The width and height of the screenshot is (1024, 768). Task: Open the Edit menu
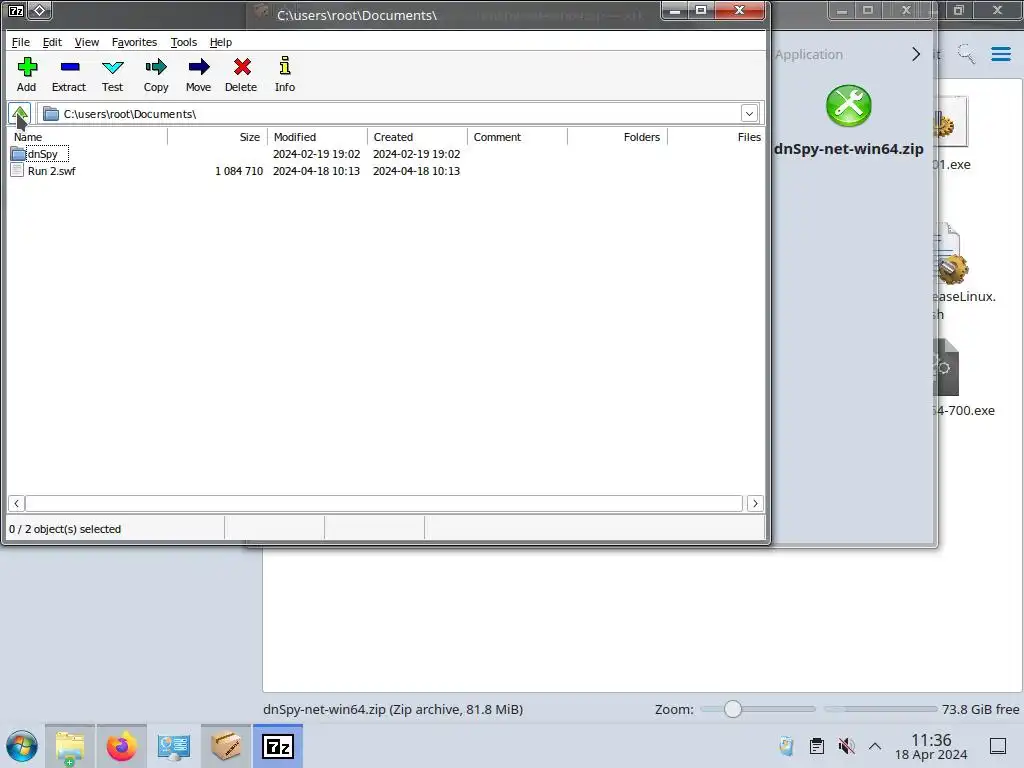point(52,42)
